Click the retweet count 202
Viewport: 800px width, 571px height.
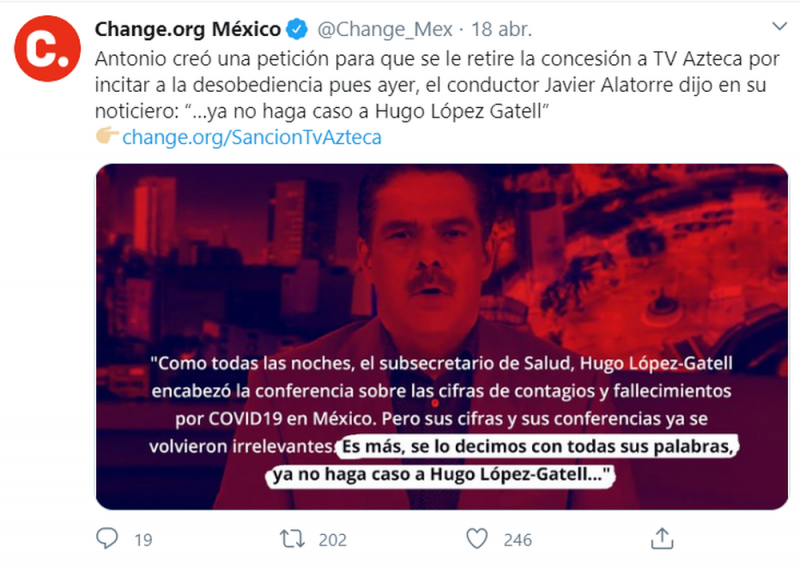[333, 540]
